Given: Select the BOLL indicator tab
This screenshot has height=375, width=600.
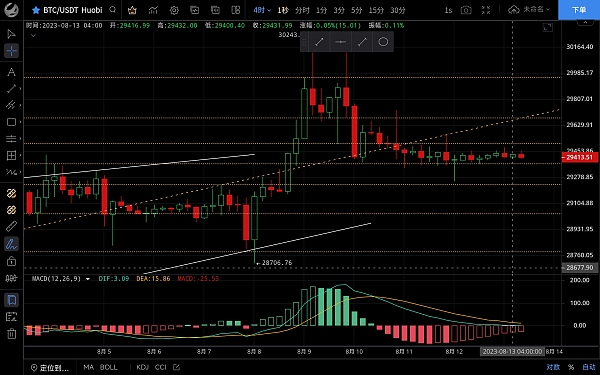Looking at the screenshot, I should coord(109,367).
